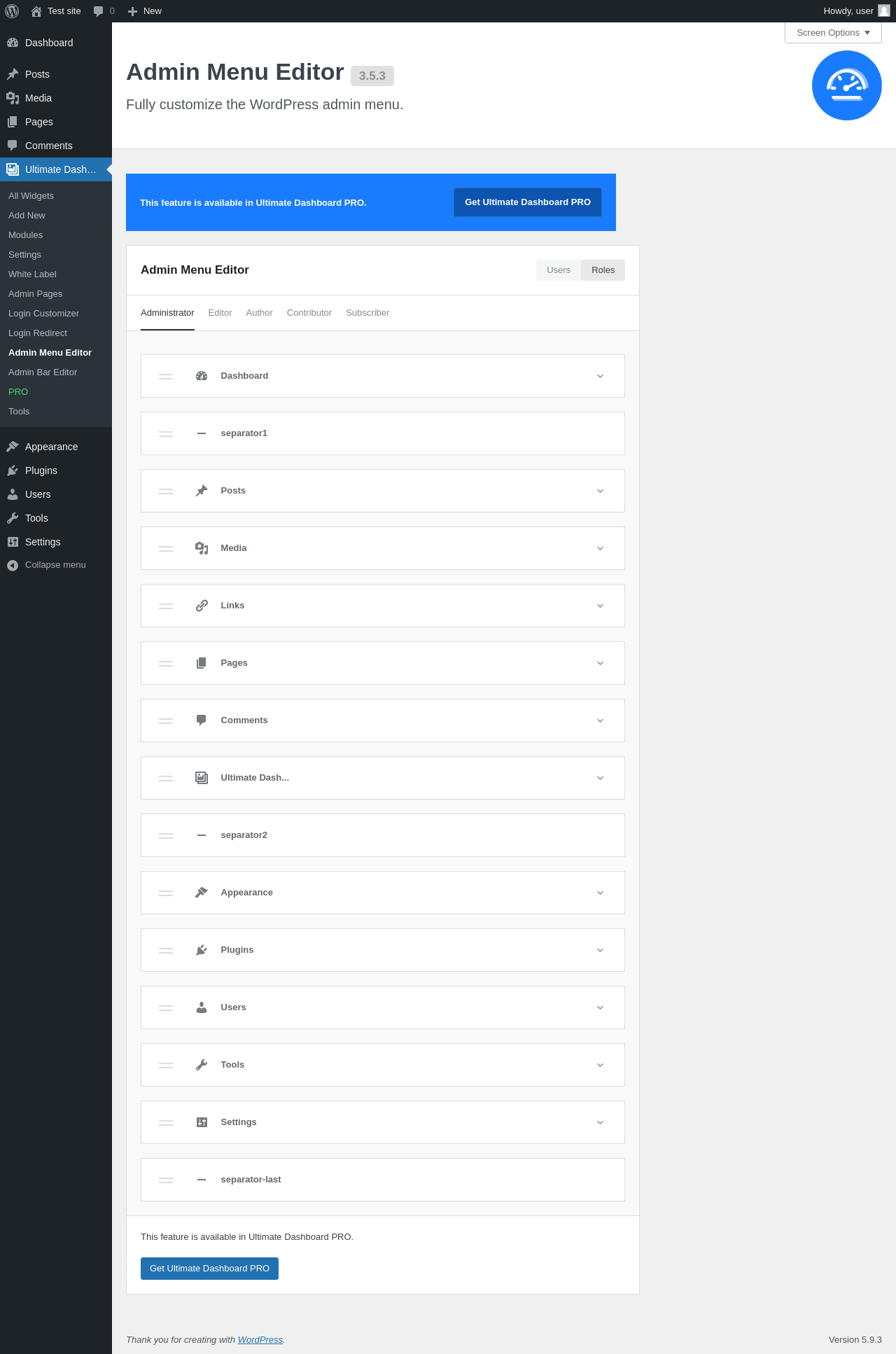Viewport: 896px width, 1354px height.
Task: Open Admin Bar Editor in sidebar submenu
Action: (x=43, y=372)
